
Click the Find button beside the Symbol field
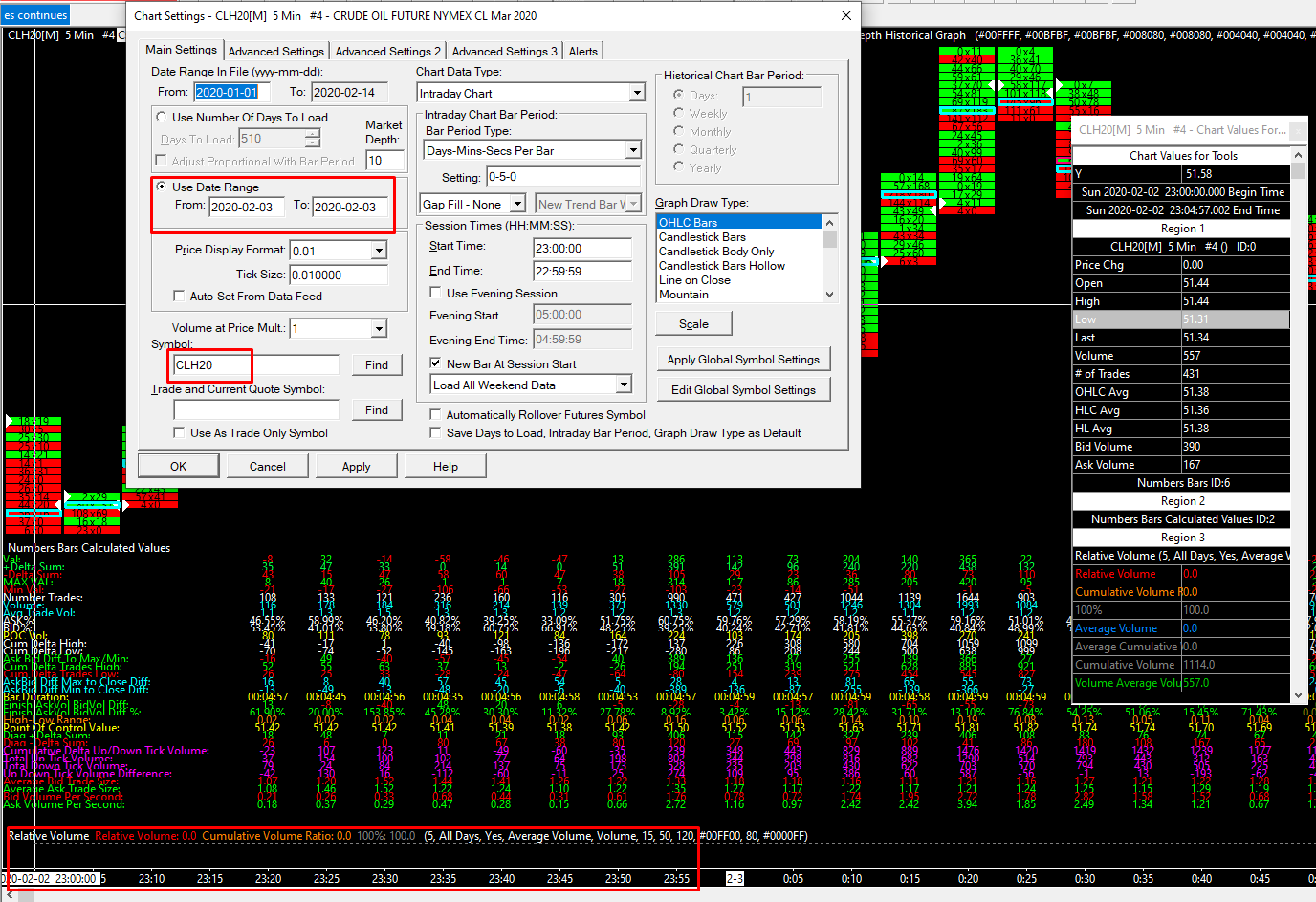tap(377, 365)
